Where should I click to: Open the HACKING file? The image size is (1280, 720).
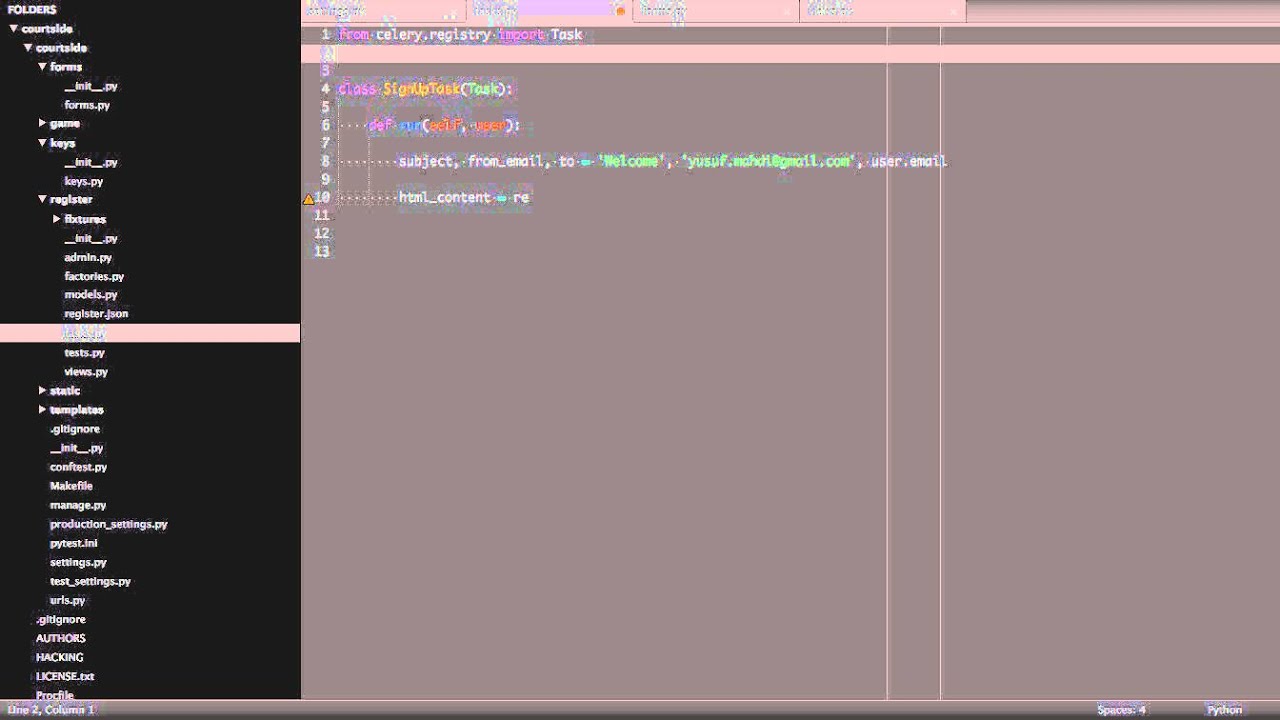pyautogui.click(x=59, y=657)
